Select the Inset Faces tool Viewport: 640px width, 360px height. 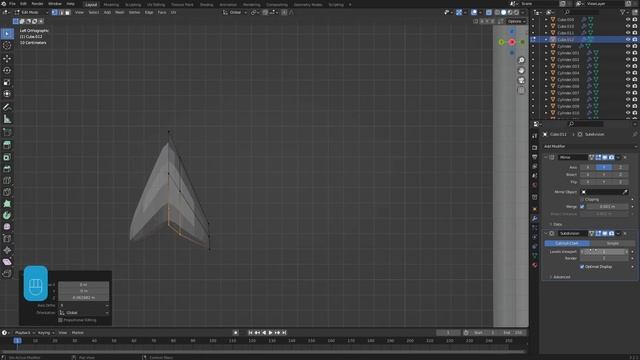[7, 157]
